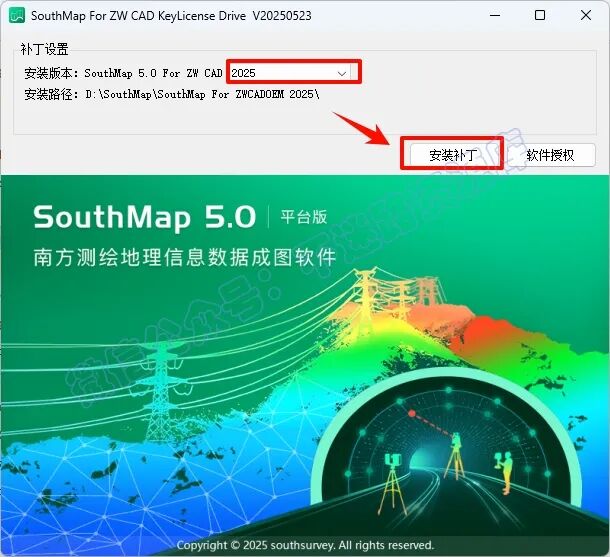This screenshot has height=557, width=610.
Task: Minimize the KeyLicense Drive window
Action: tap(495, 16)
